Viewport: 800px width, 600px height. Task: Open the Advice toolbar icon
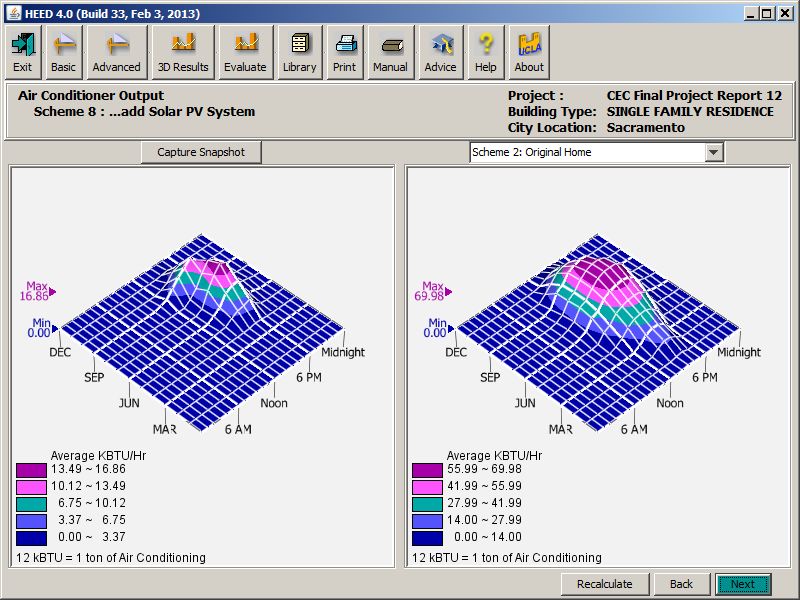(x=441, y=53)
